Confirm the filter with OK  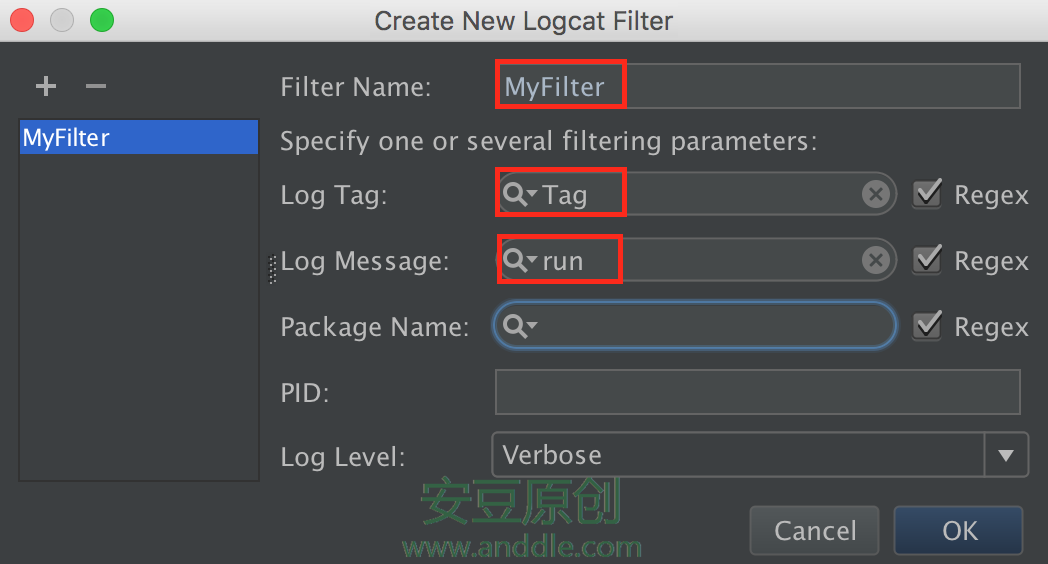click(x=958, y=530)
